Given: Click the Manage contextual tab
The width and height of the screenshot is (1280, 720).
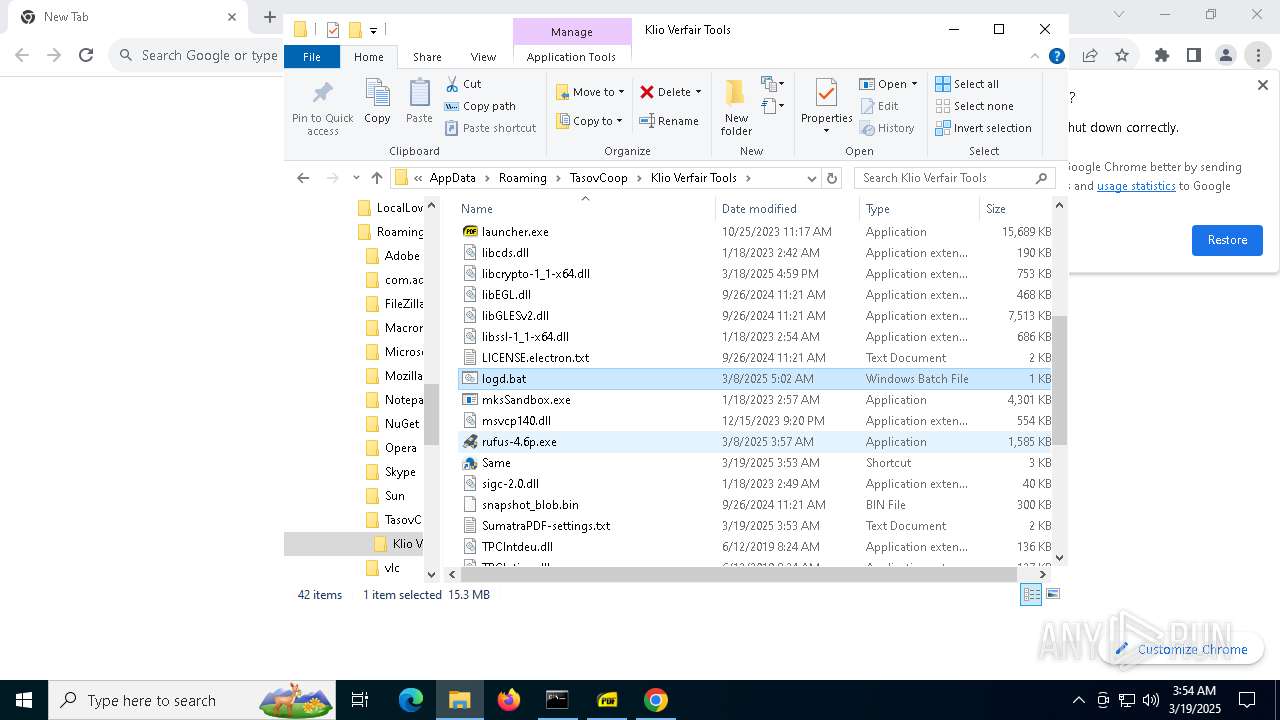Looking at the screenshot, I should tap(572, 32).
